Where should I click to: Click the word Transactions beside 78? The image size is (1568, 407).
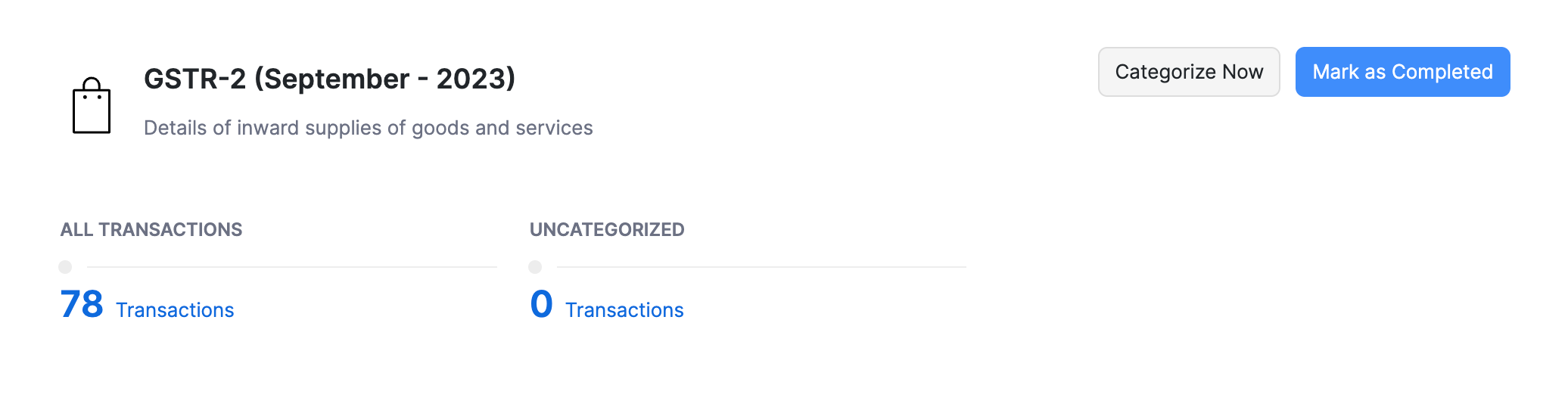(175, 310)
